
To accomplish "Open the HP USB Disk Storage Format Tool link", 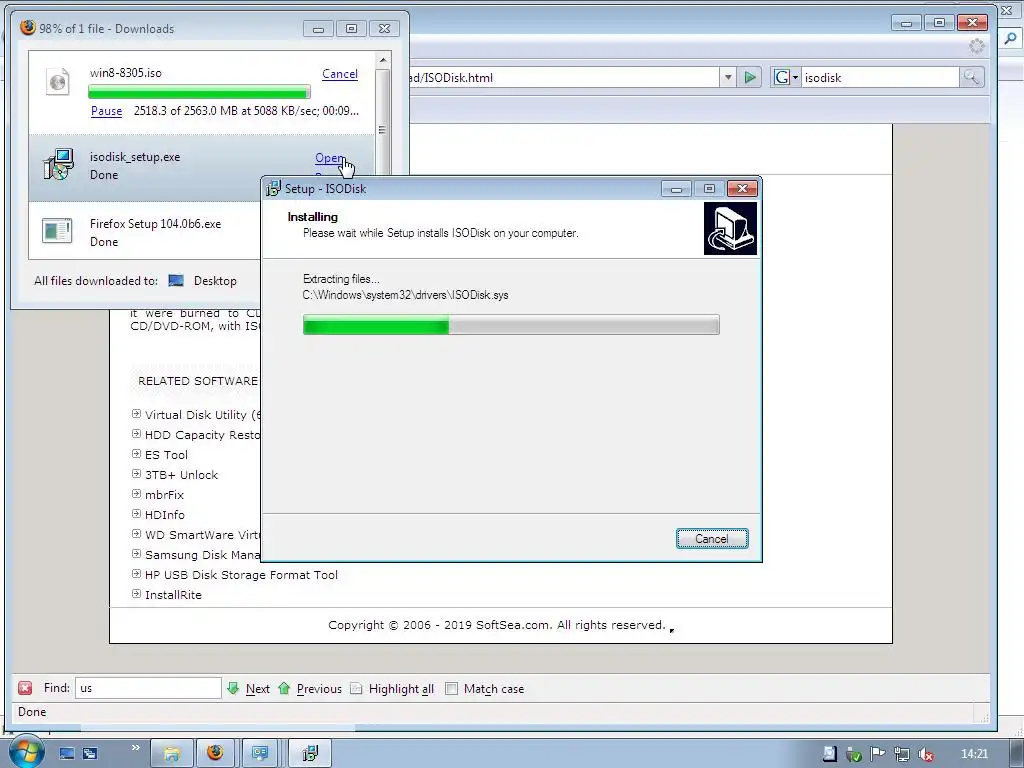I will (241, 575).
